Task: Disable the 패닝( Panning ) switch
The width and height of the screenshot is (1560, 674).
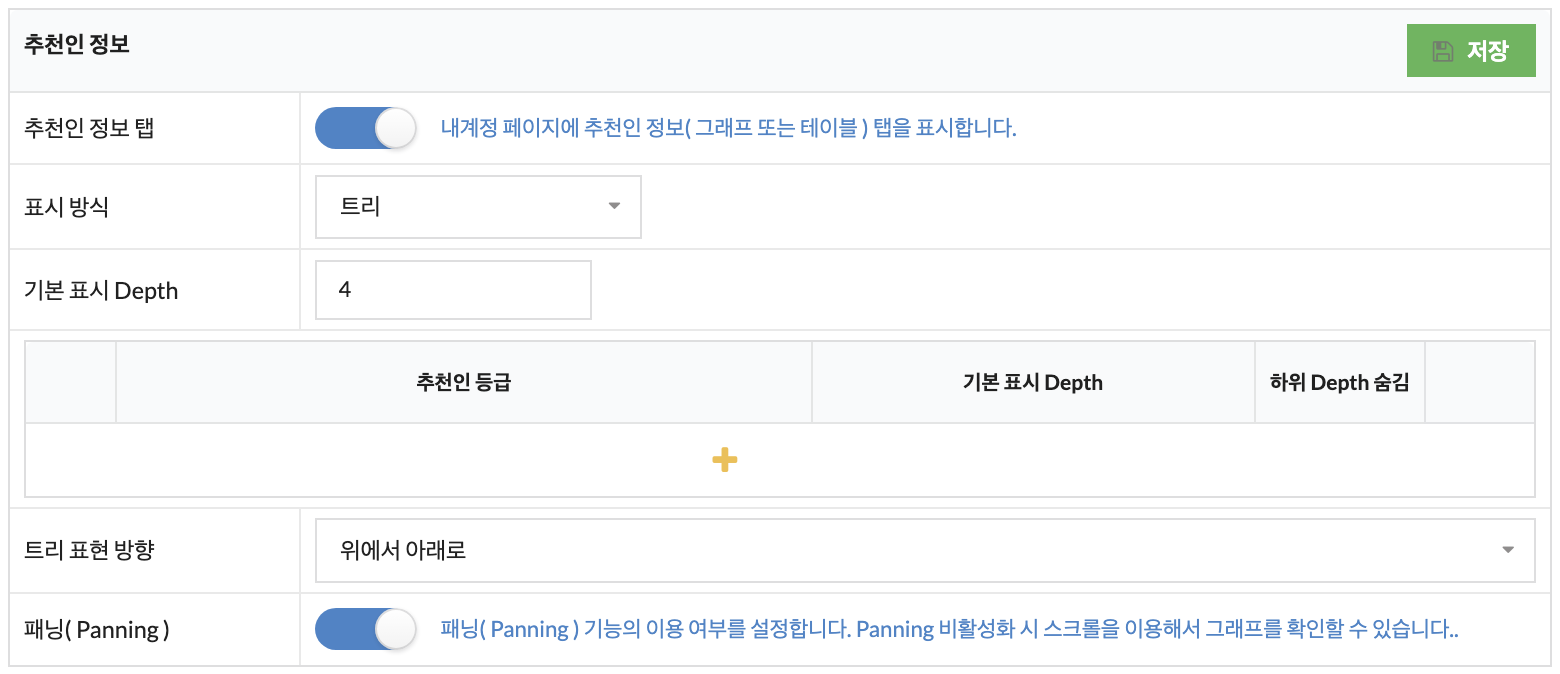Action: pos(365,629)
